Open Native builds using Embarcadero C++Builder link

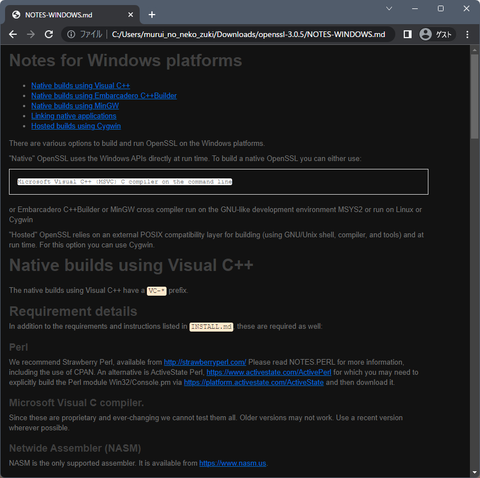click(x=104, y=96)
